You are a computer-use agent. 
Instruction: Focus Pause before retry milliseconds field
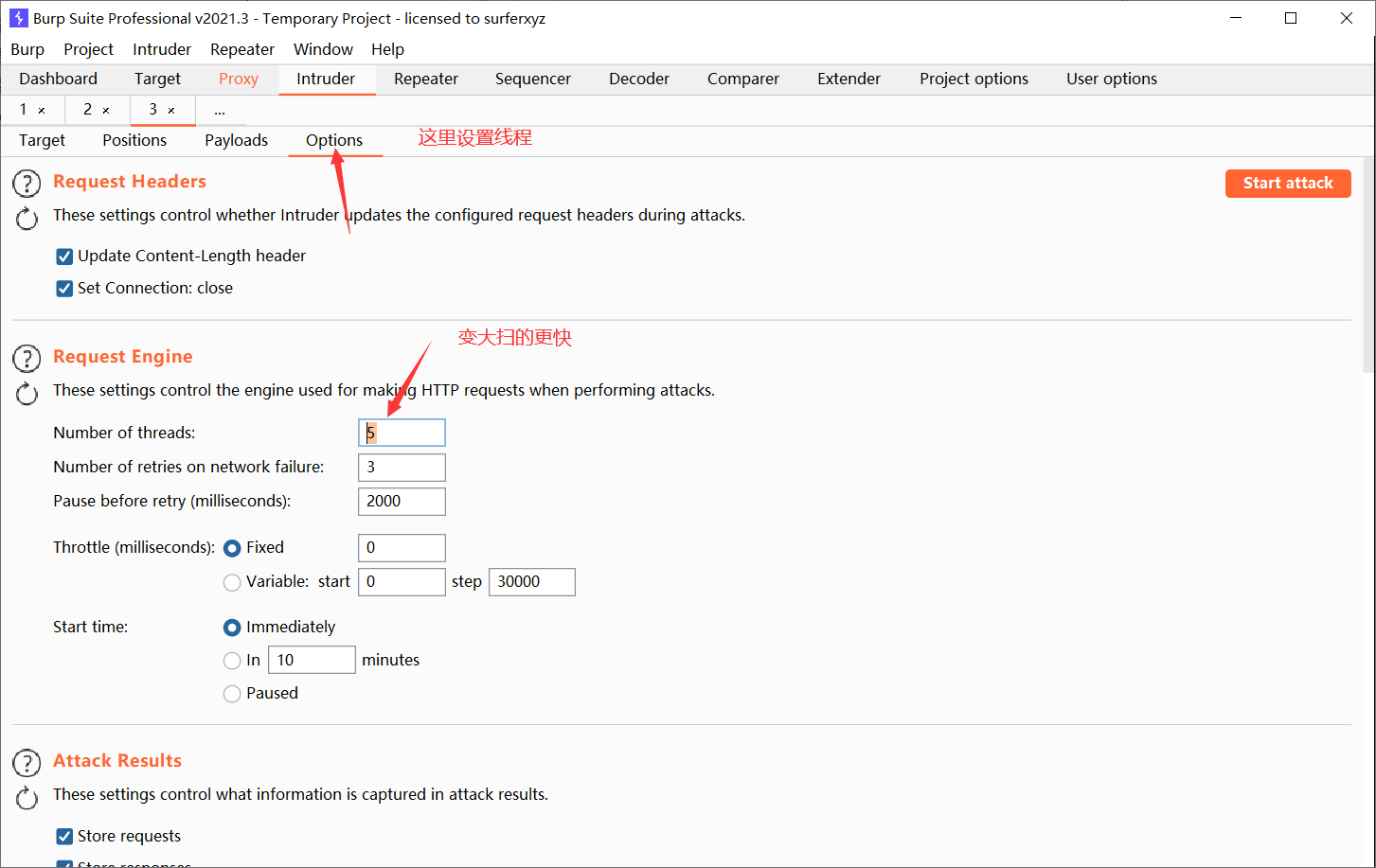click(x=402, y=502)
